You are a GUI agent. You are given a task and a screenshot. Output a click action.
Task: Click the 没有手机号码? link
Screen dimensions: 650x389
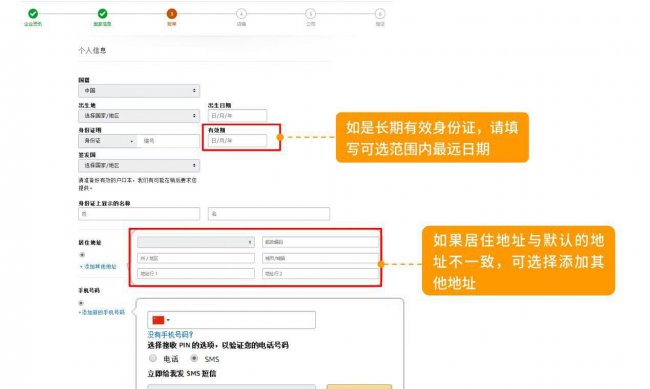[170, 334]
